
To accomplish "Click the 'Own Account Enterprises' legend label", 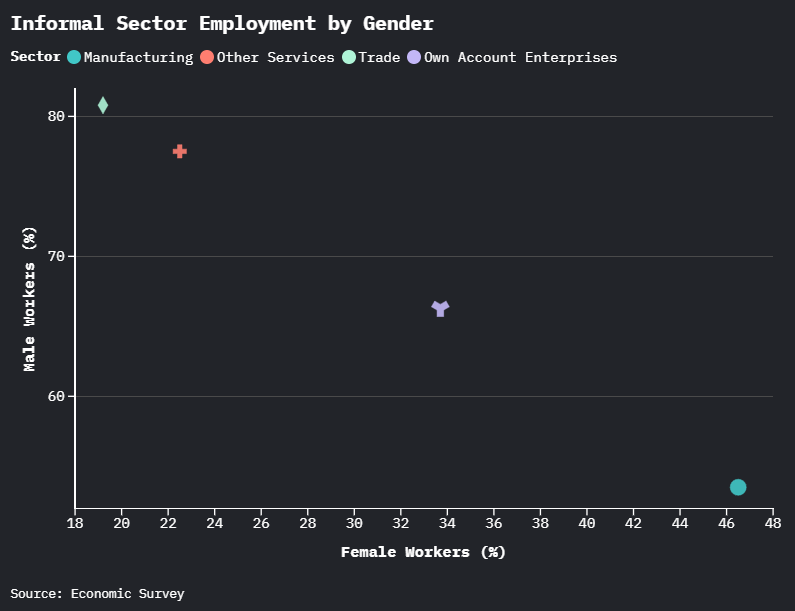I will click(520, 57).
